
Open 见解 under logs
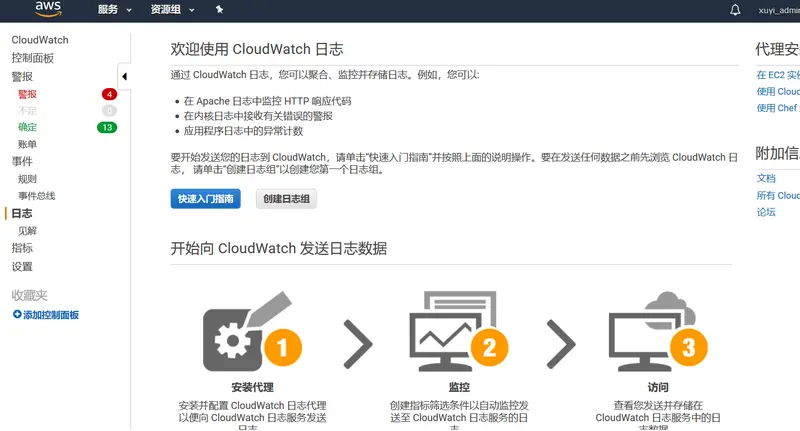[28, 231]
